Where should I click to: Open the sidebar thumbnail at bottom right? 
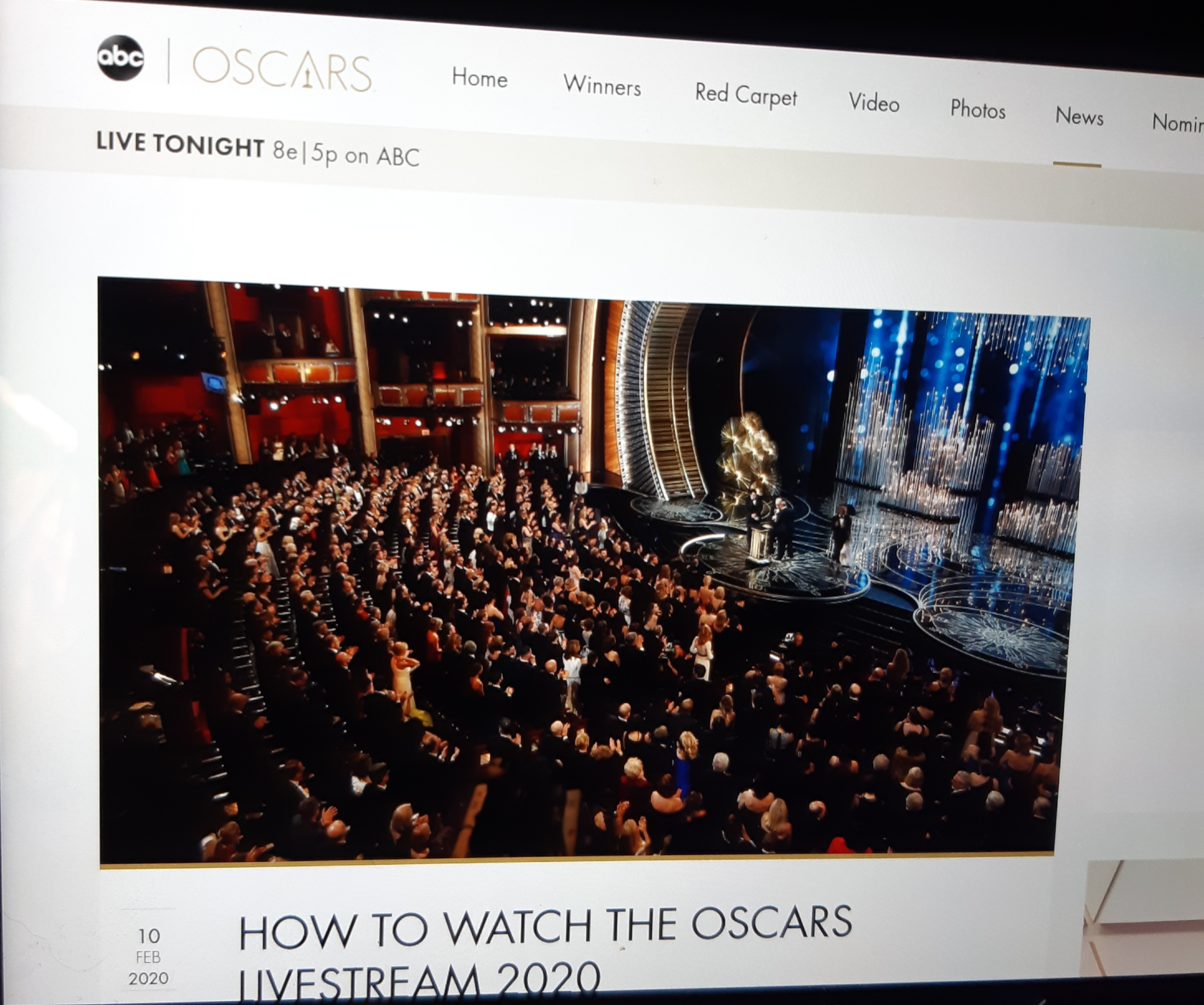[1144, 918]
